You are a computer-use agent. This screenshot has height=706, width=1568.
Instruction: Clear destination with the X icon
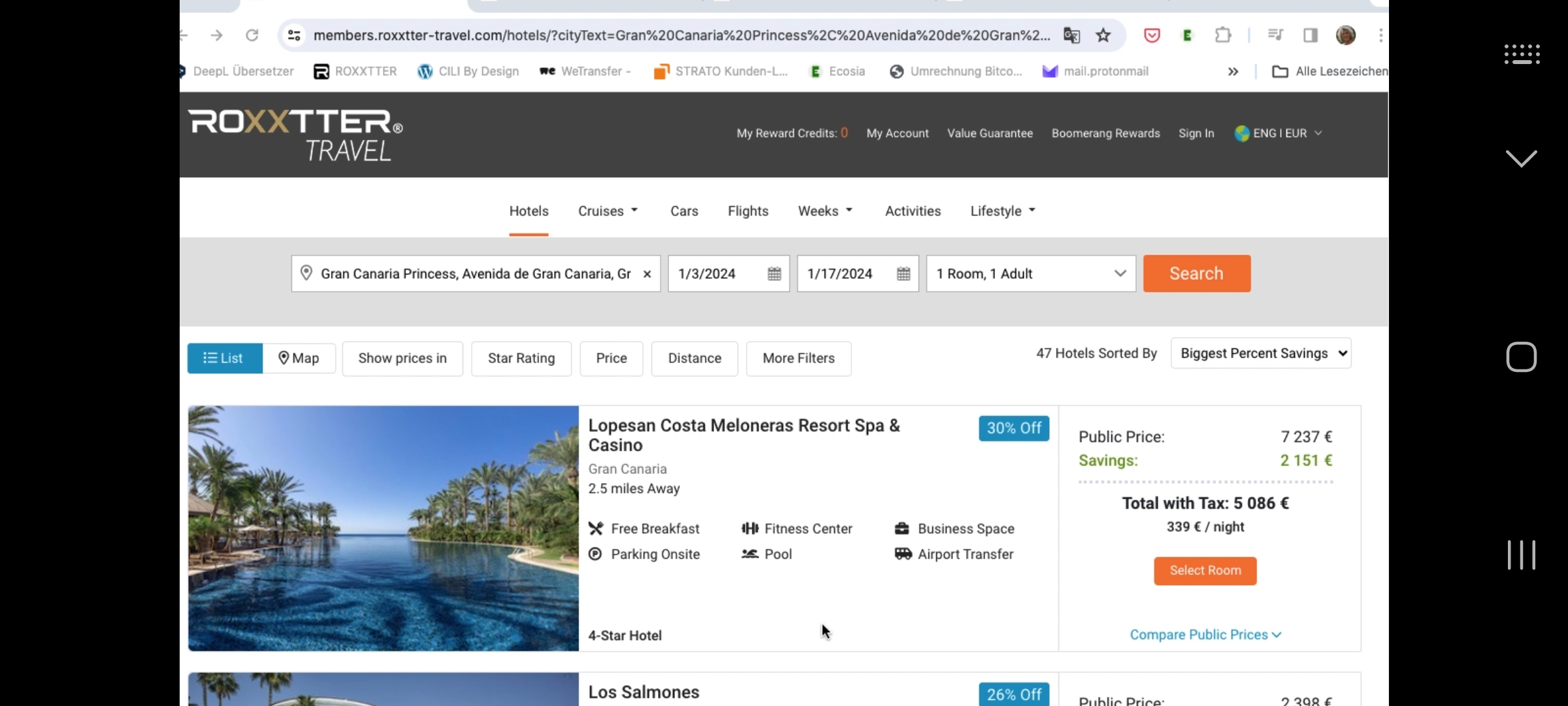click(x=647, y=274)
